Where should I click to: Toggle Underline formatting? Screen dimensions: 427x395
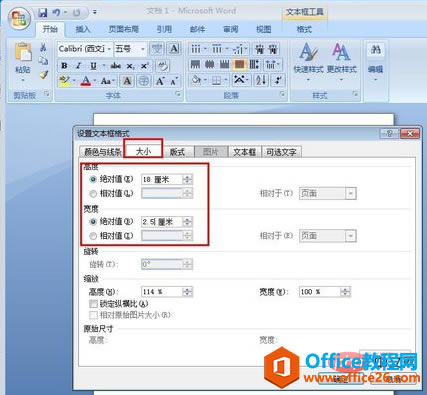pyautogui.click(x=93, y=66)
